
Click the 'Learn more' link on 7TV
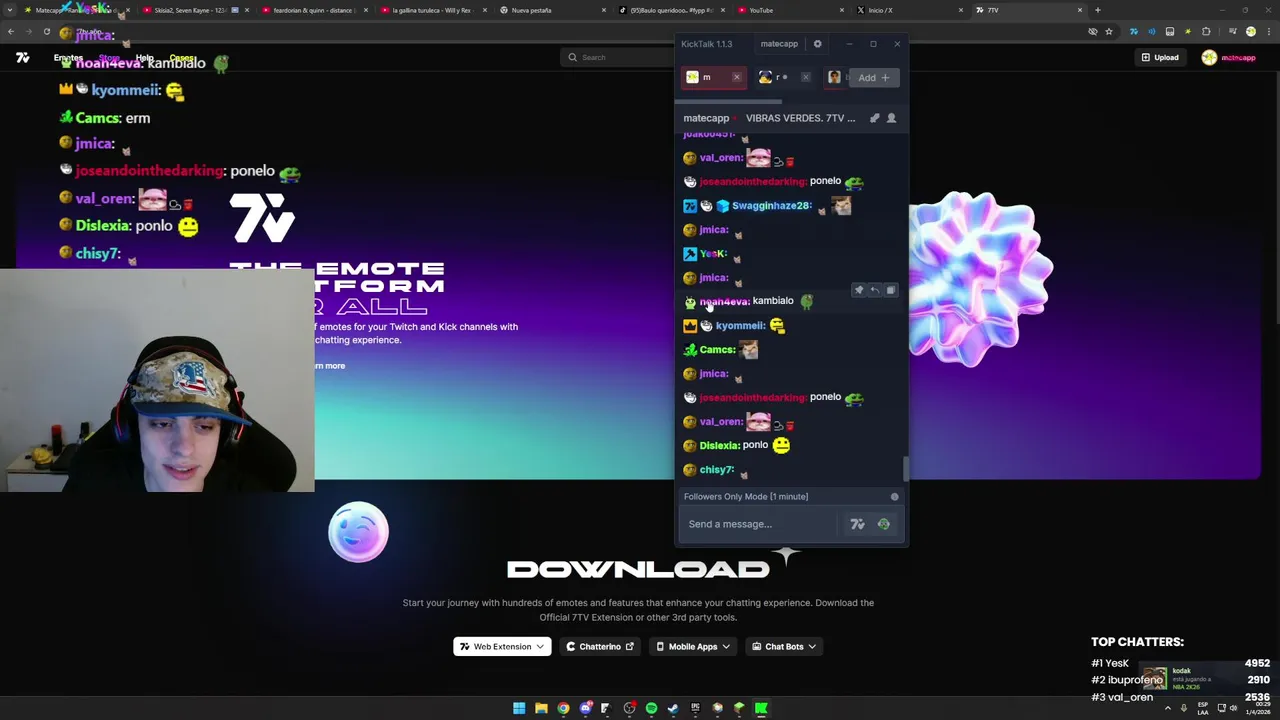329,366
